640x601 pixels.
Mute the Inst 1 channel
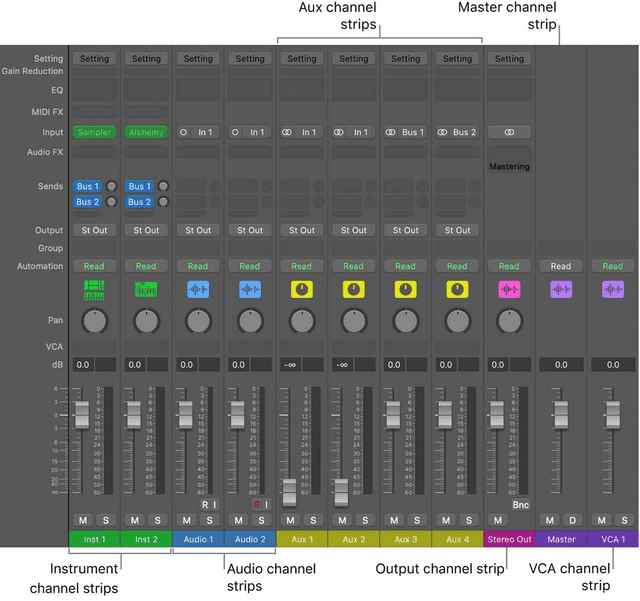click(83, 520)
